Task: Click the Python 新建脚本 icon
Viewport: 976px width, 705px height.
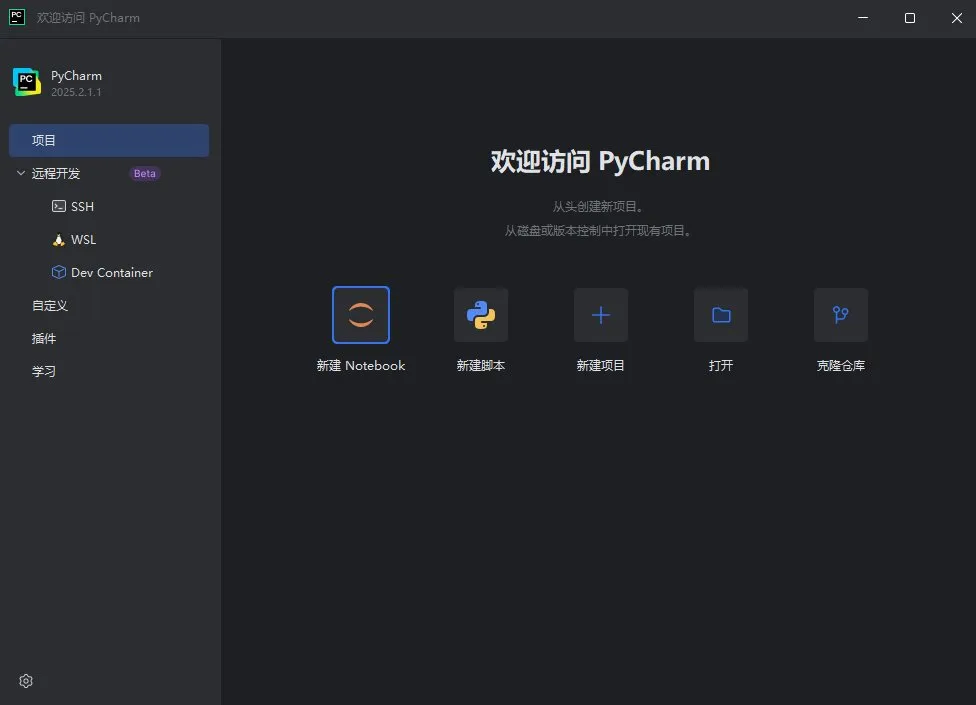Action: click(x=481, y=315)
